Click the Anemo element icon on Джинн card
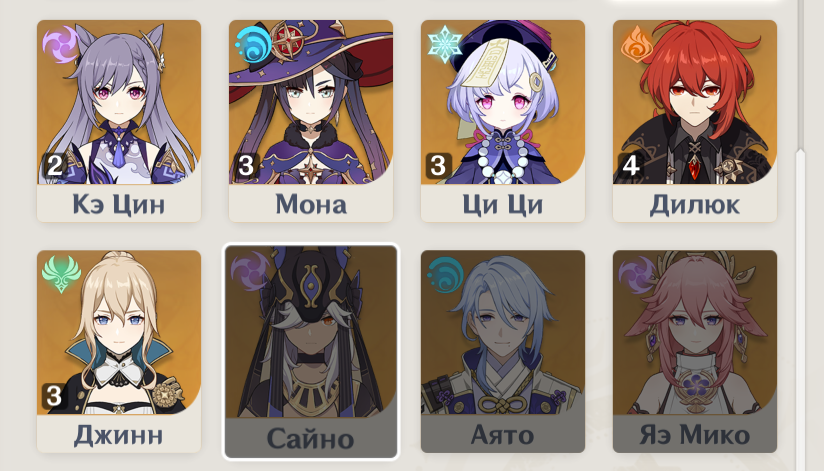 click(61, 274)
